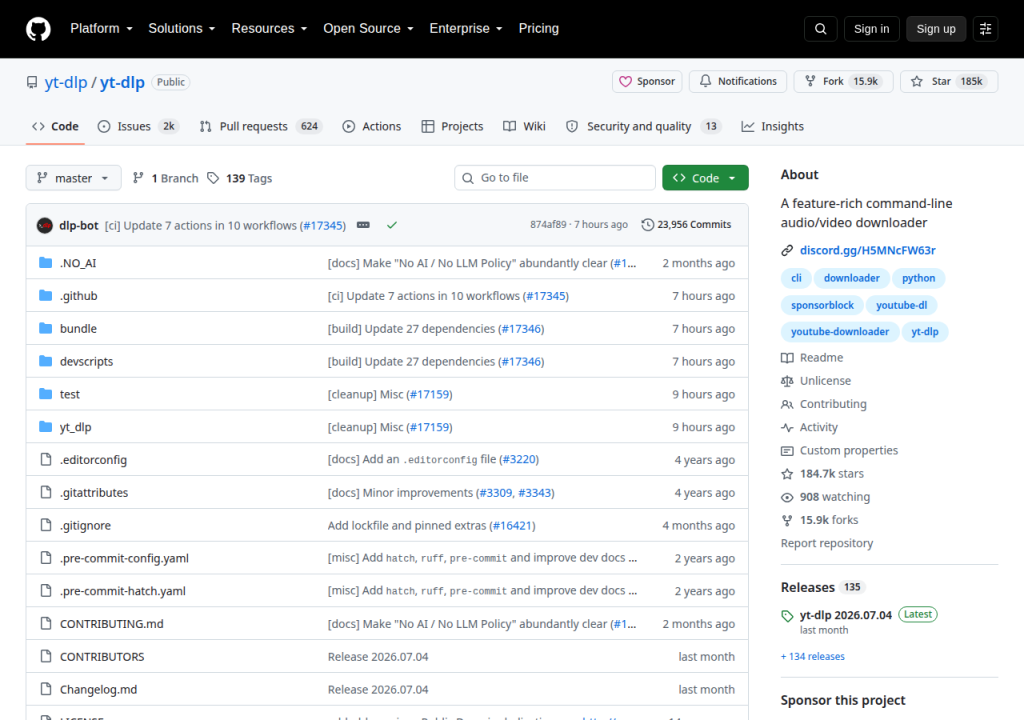
Task: Click the Sign up button
Action: pos(936,29)
